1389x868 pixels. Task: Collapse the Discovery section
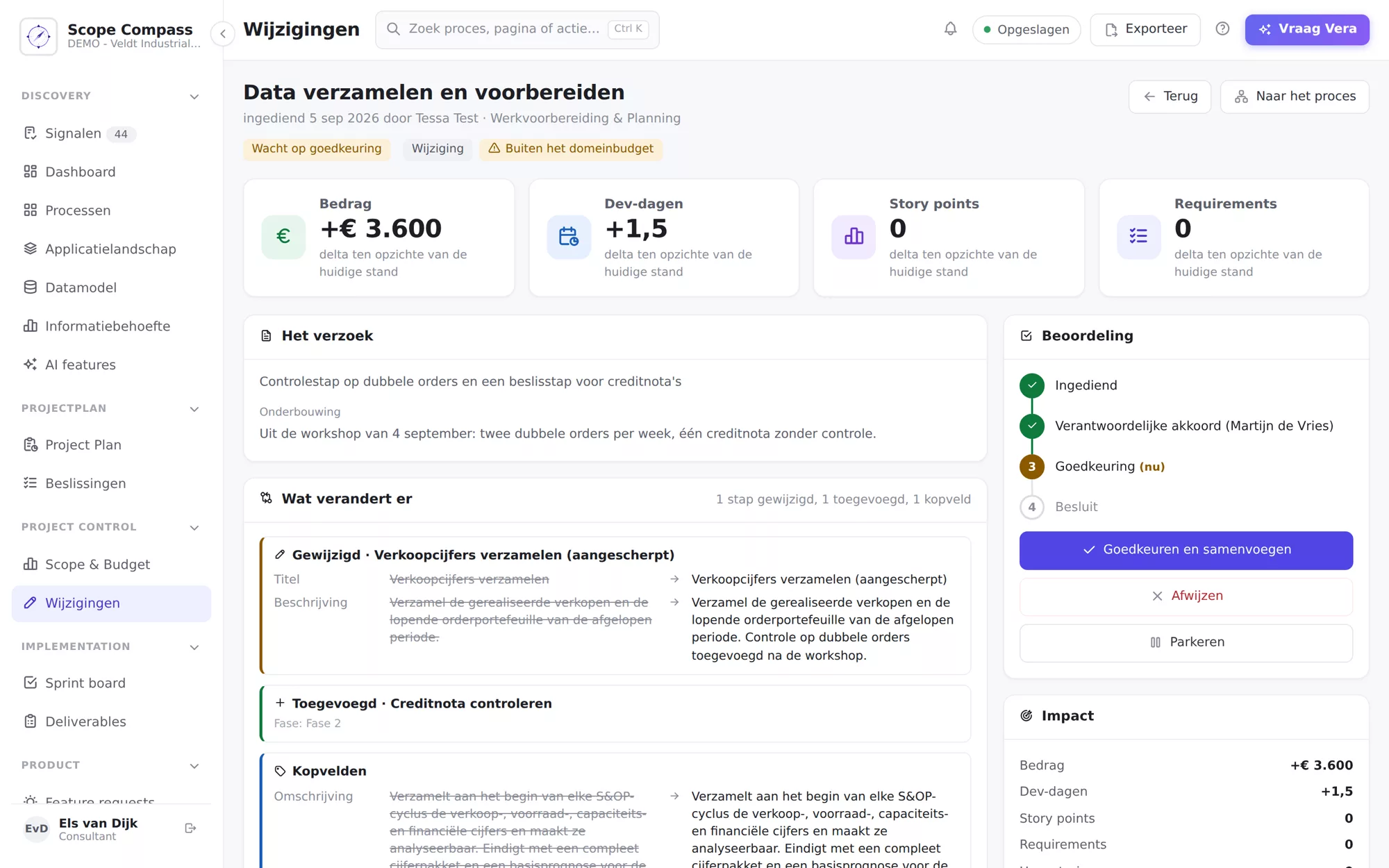point(194,97)
